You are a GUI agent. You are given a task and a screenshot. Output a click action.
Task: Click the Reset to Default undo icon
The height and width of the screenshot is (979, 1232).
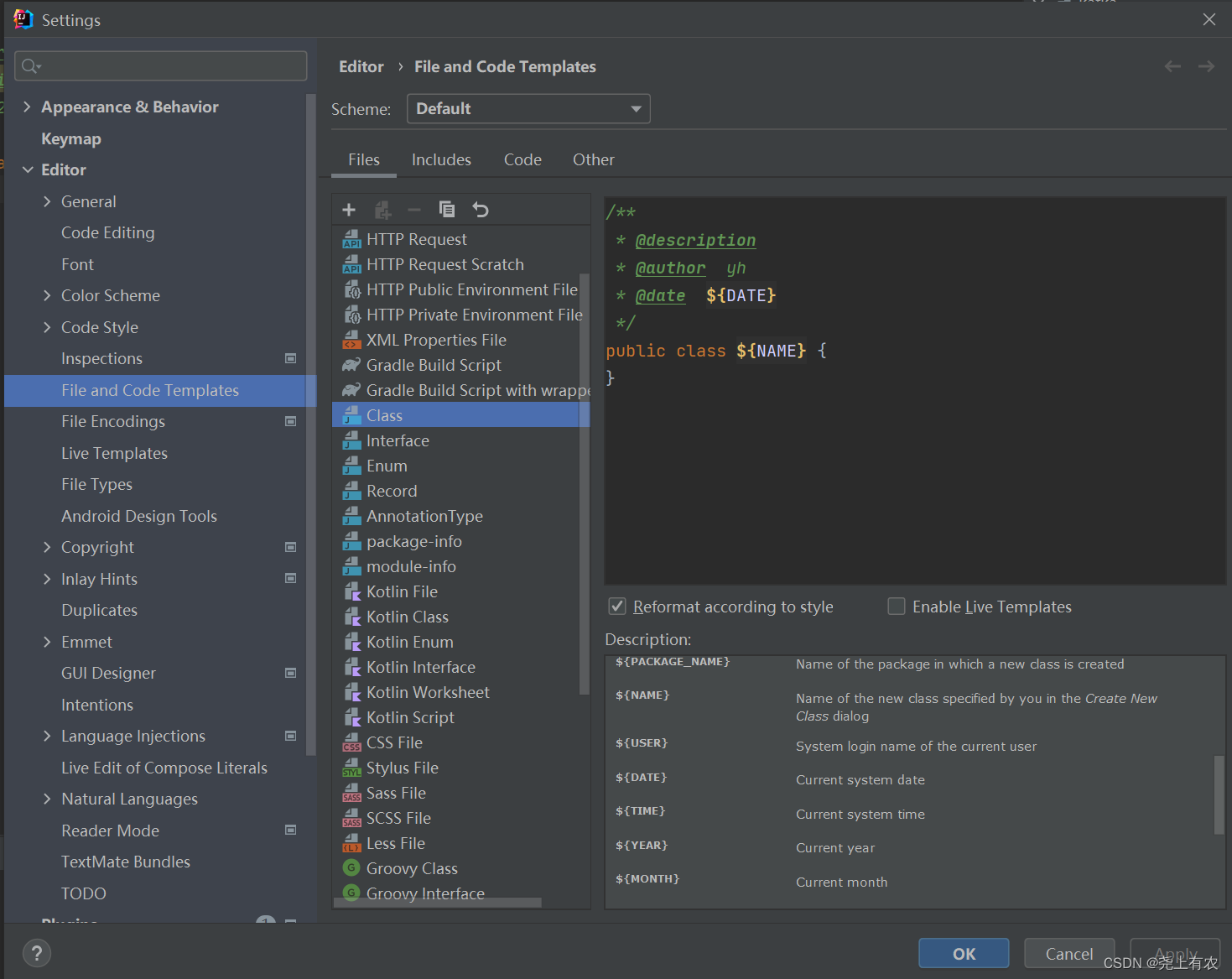tap(480, 210)
